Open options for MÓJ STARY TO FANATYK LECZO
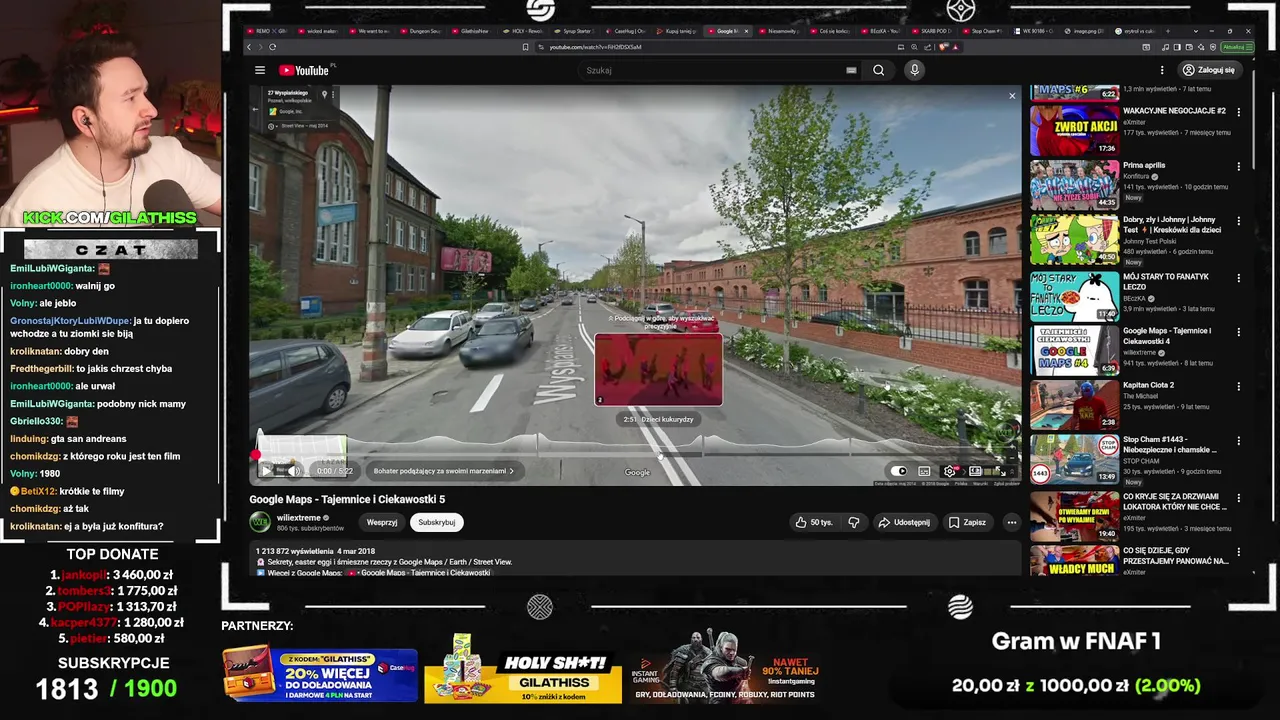Image resolution: width=1280 pixels, height=720 pixels. [x=1238, y=277]
